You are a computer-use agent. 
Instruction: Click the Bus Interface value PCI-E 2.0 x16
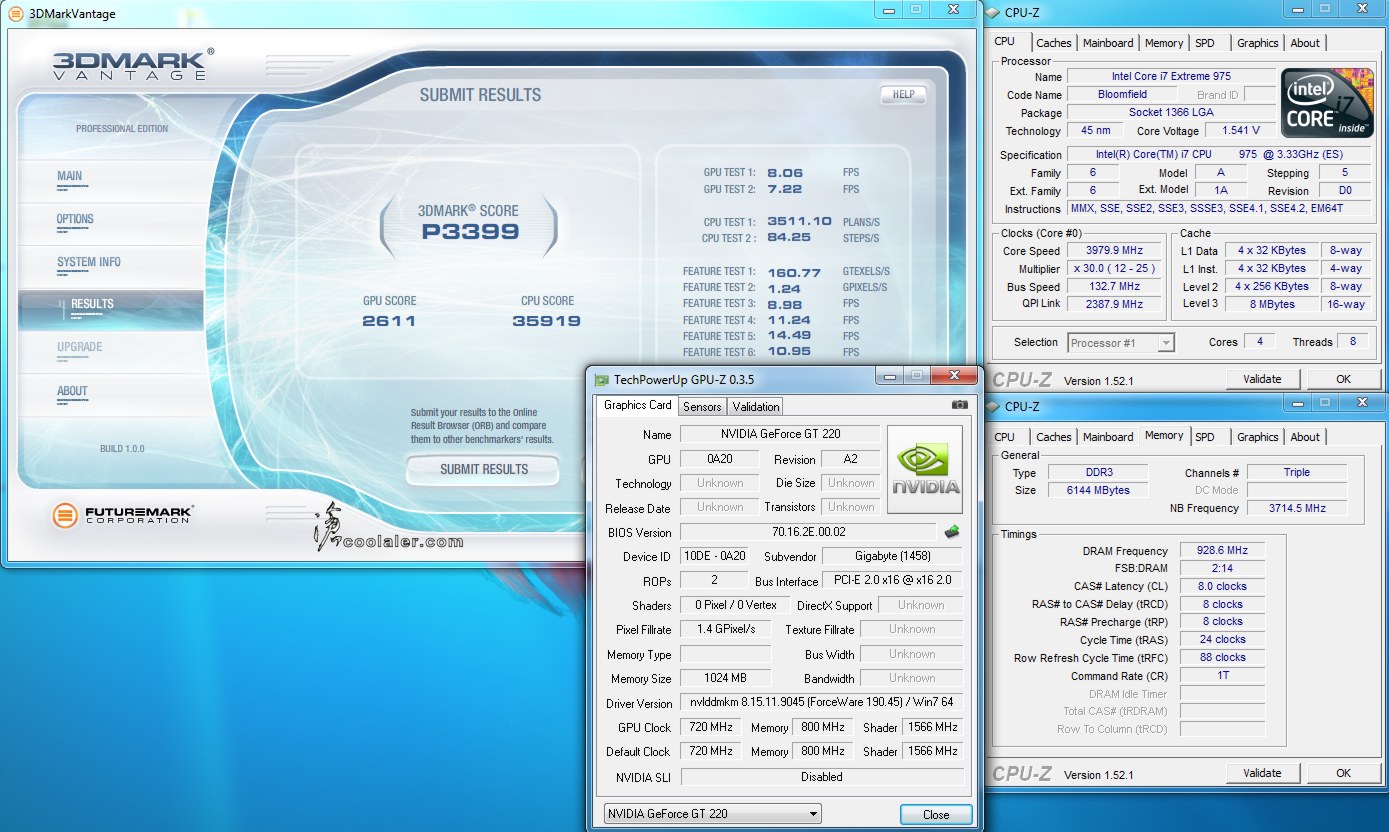pos(892,580)
